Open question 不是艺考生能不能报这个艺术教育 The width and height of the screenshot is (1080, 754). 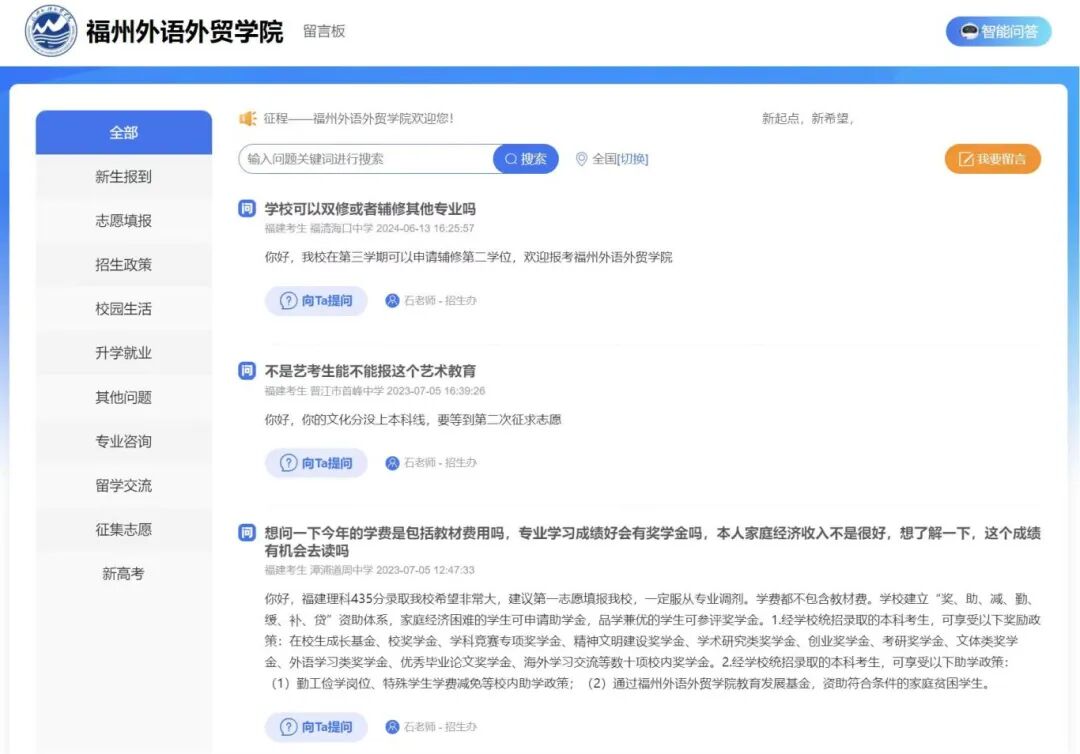click(370, 371)
